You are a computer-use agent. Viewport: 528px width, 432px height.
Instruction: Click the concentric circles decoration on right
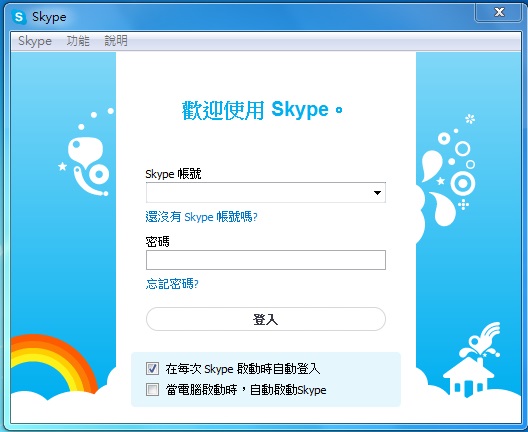point(463,183)
